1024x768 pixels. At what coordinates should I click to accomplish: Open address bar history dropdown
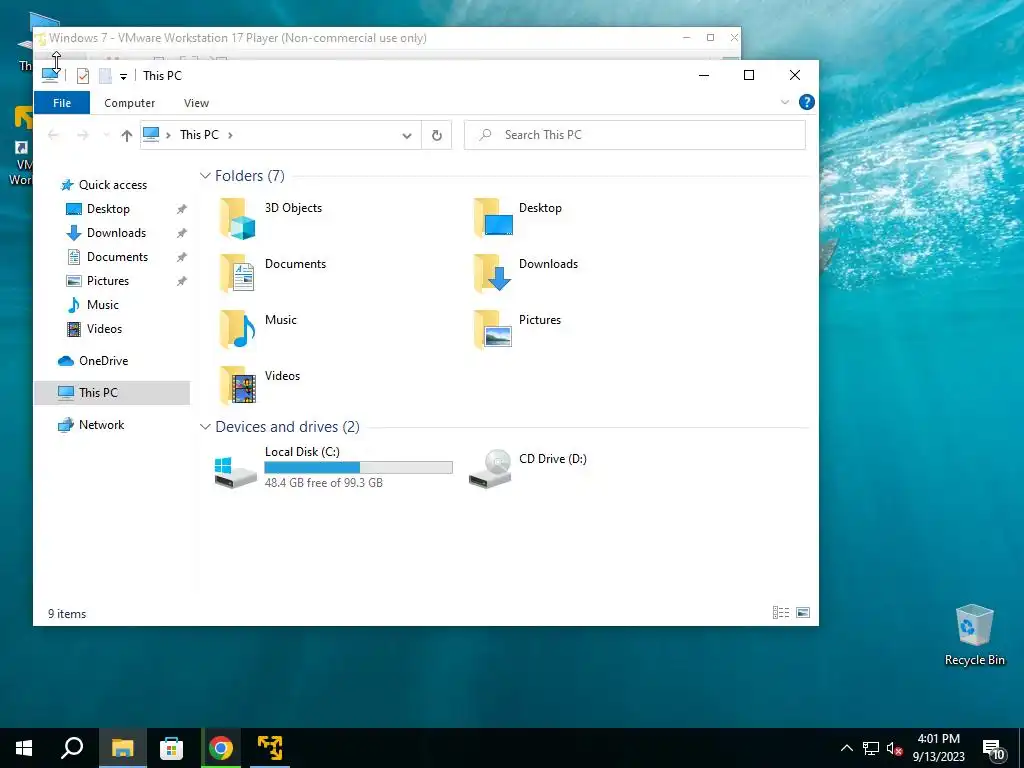407,135
